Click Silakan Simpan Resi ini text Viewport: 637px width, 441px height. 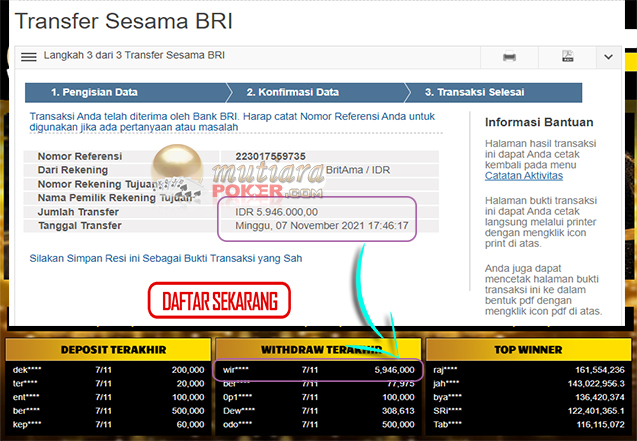coord(166,259)
